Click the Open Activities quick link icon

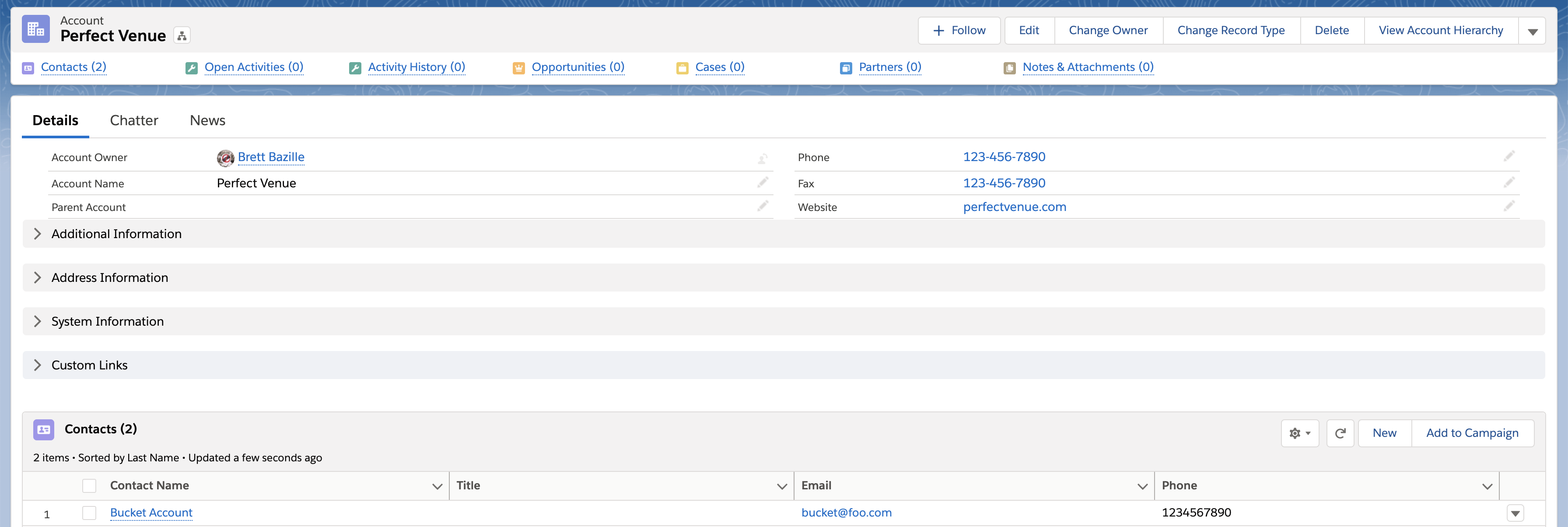pyautogui.click(x=192, y=68)
